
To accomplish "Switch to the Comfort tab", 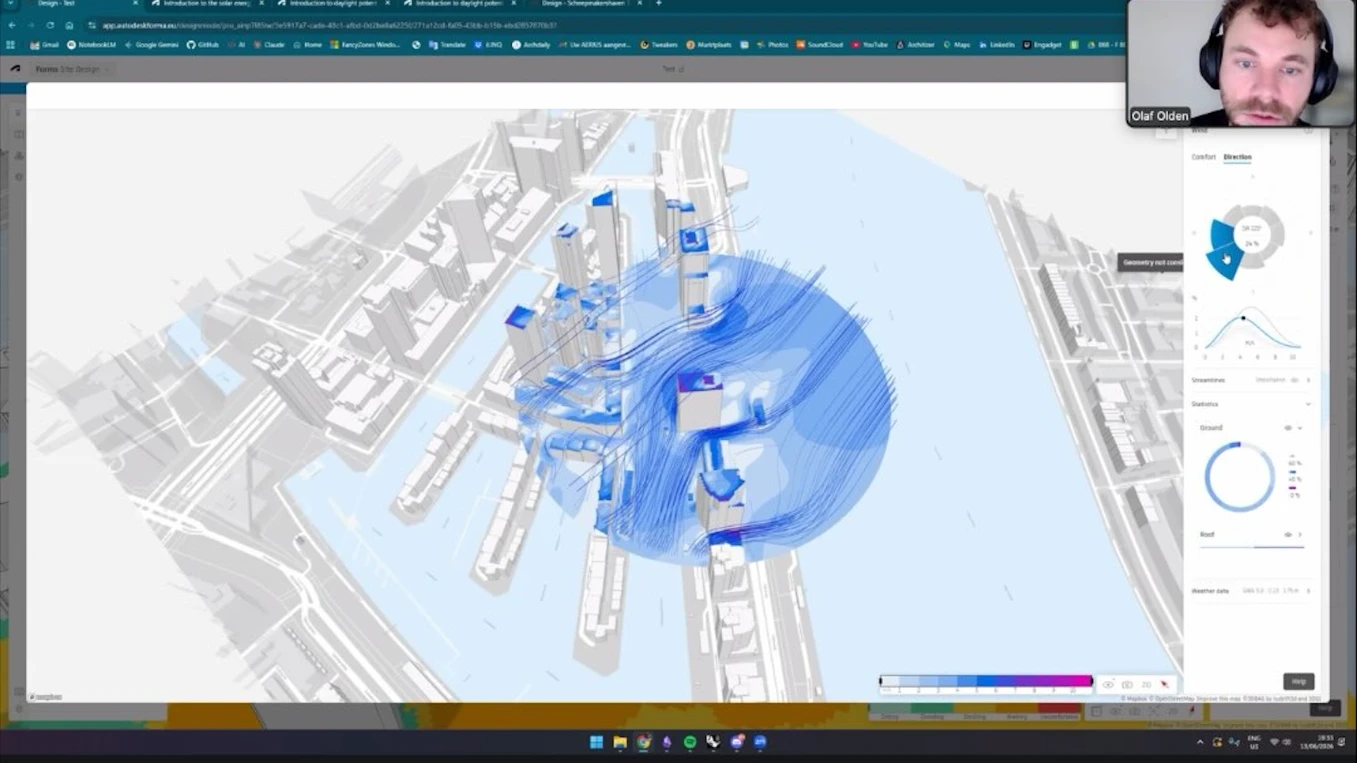I will pyautogui.click(x=1203, y=157).
